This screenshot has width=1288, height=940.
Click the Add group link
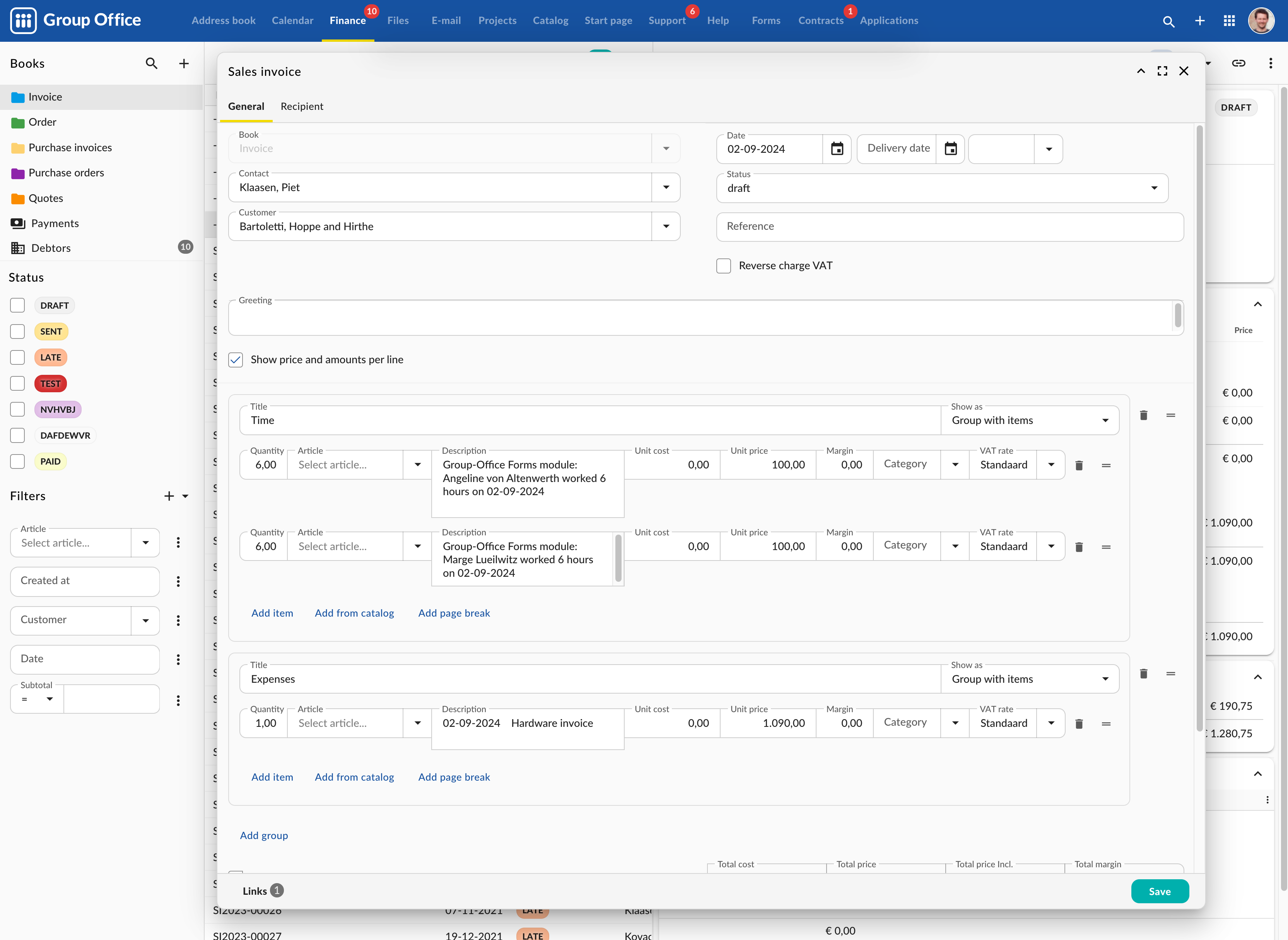[x=264, y=835]
